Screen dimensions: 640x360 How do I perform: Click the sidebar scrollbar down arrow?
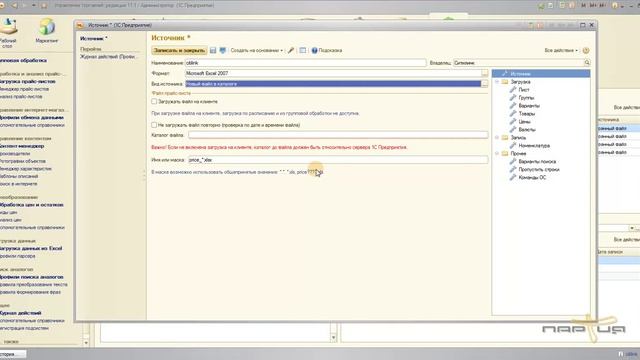(86, 343)
